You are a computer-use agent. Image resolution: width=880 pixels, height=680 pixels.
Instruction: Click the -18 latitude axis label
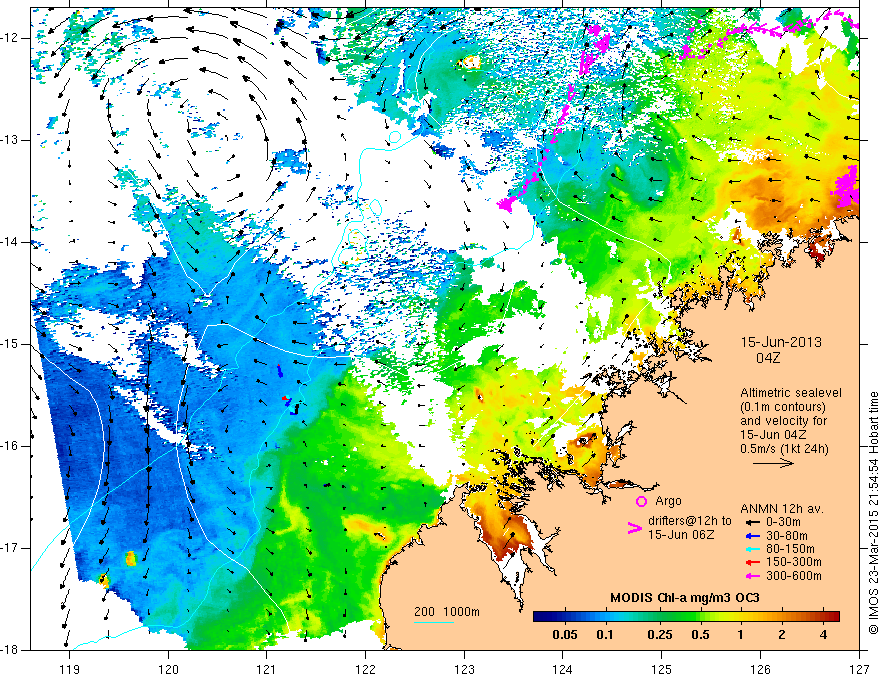pos(10,649)
